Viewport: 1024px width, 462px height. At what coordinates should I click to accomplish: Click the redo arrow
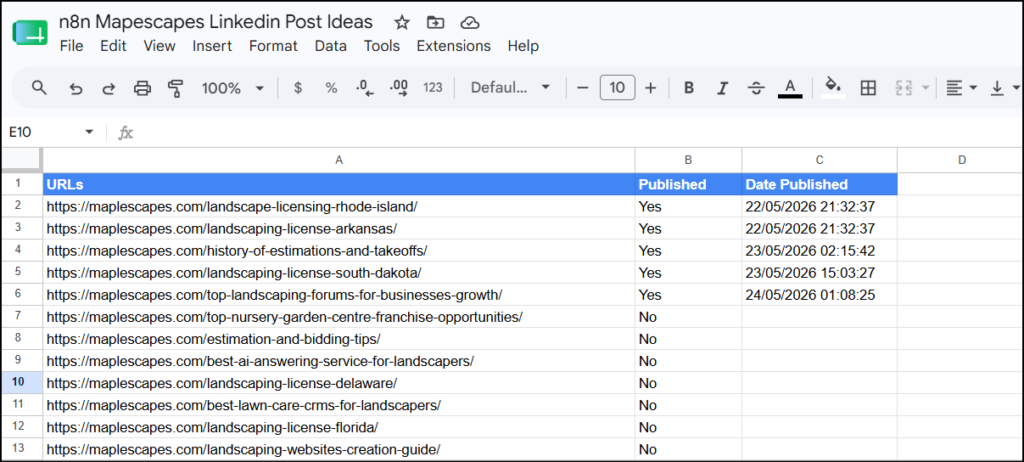(108, 88)
